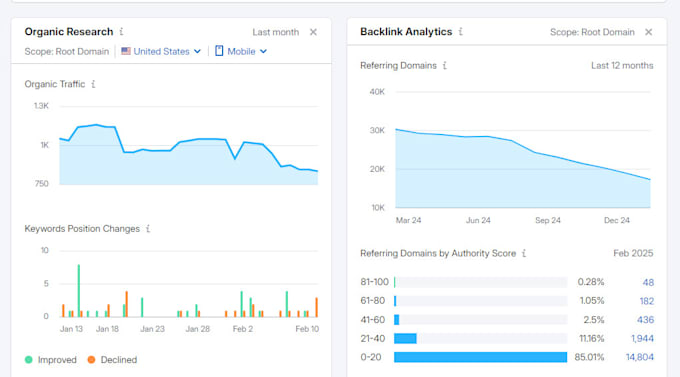Click the 61-80 authority score label
Viewport: 680px width, 377px height.
tap(373, 301)
